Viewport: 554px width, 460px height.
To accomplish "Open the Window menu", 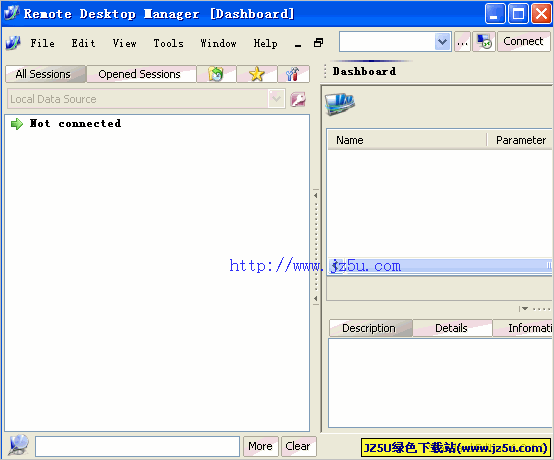I will click(218, 43).
